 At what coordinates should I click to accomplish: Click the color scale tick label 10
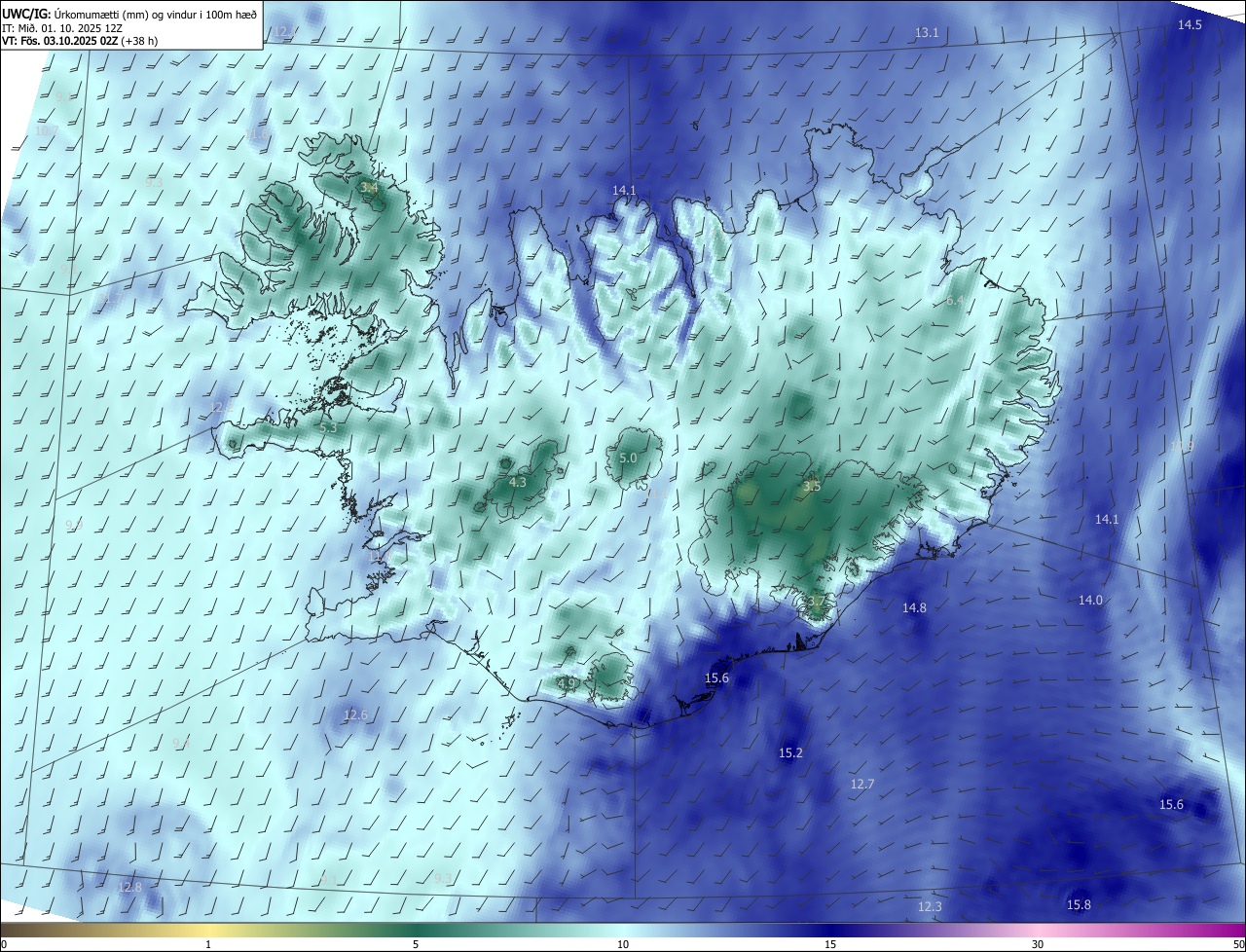pyautogui.click(x=623, y=944)
